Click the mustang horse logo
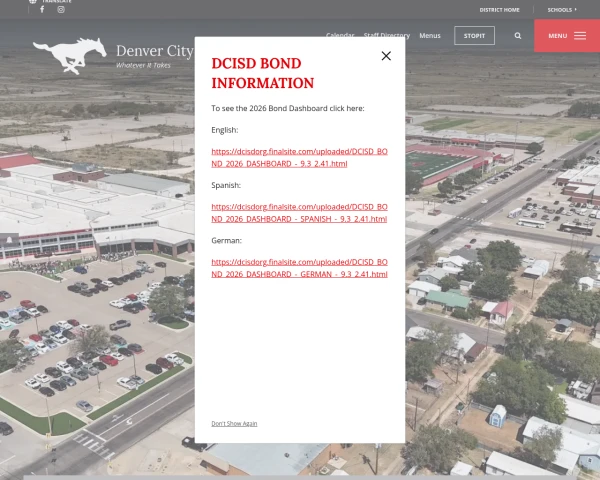Screen dimensions: 600x480 point(70,56)
